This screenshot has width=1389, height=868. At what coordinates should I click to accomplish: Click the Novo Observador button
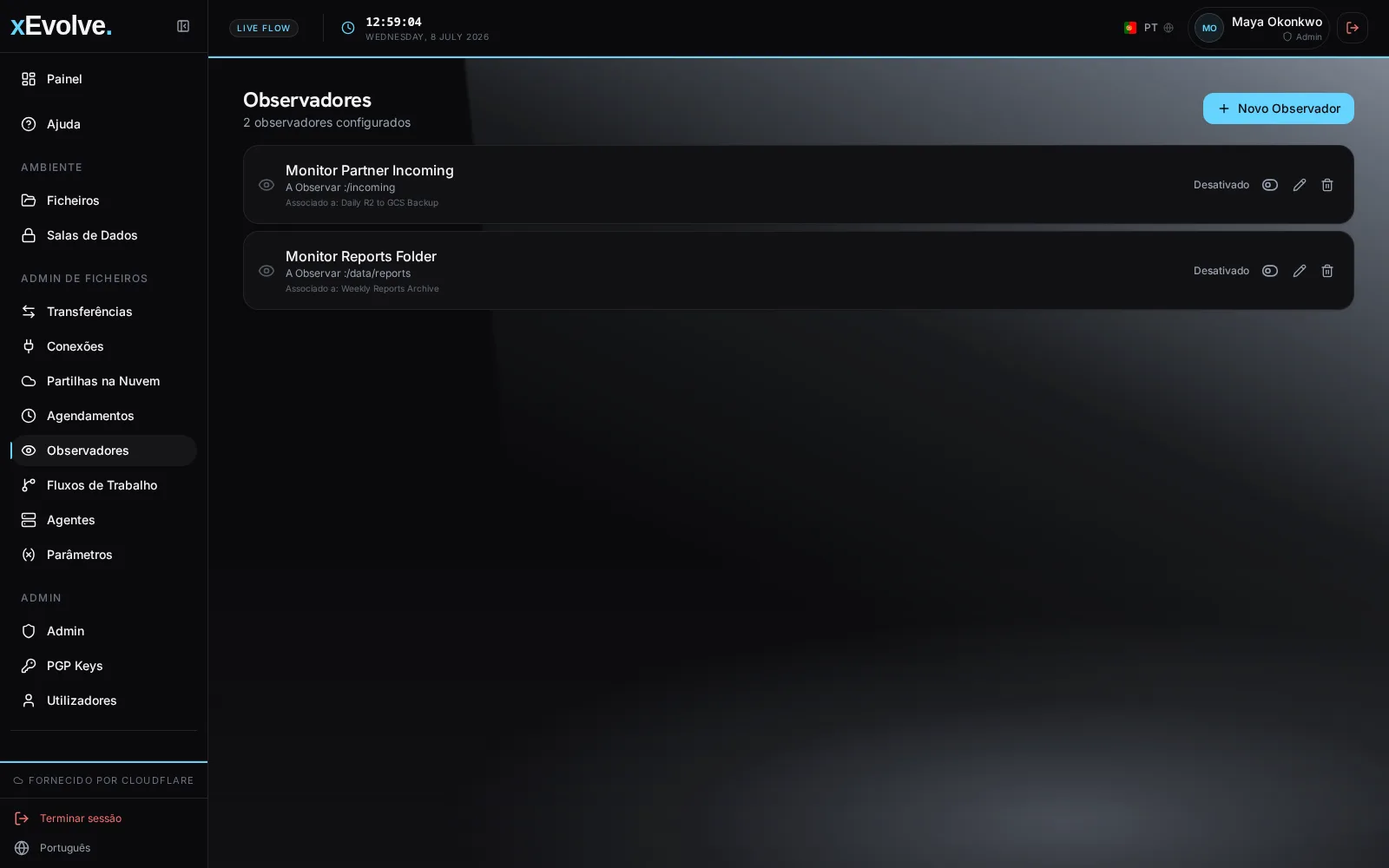click(x=1278, y=108)
